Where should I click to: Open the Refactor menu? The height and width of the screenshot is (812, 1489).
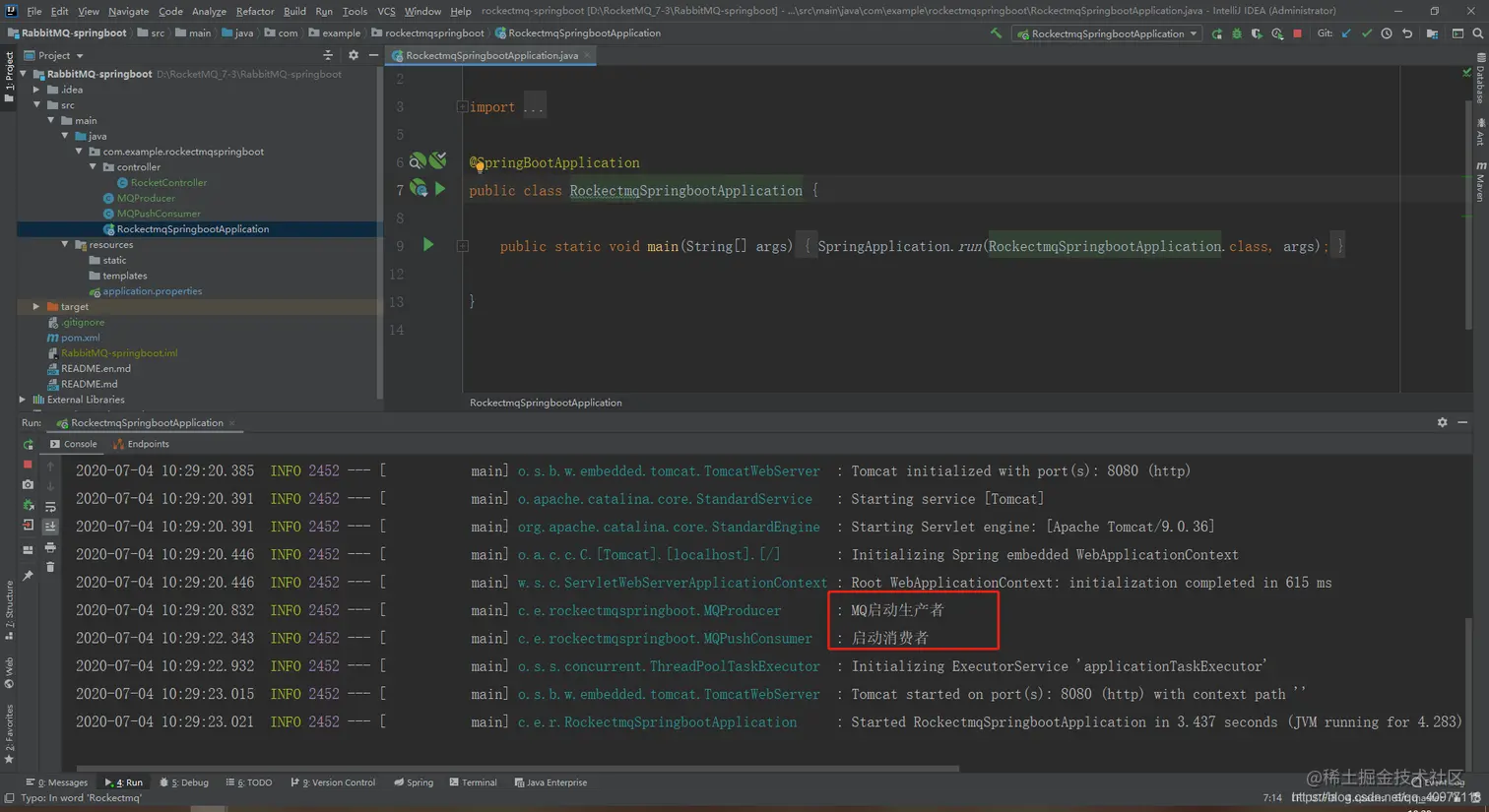255,11
